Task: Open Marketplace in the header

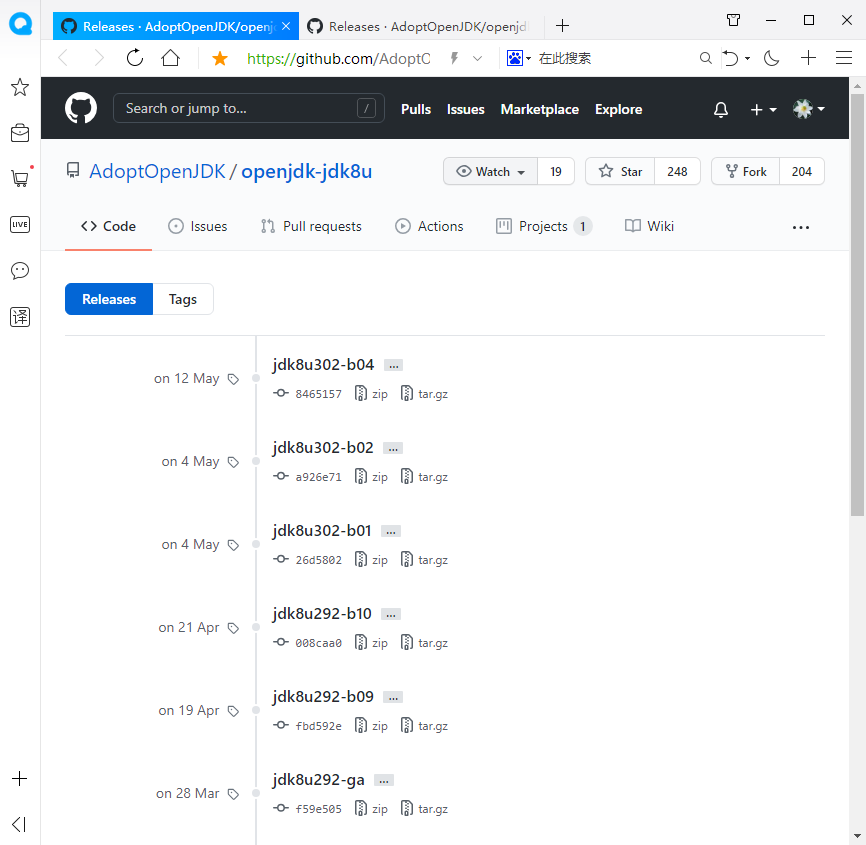Action: 540,109
